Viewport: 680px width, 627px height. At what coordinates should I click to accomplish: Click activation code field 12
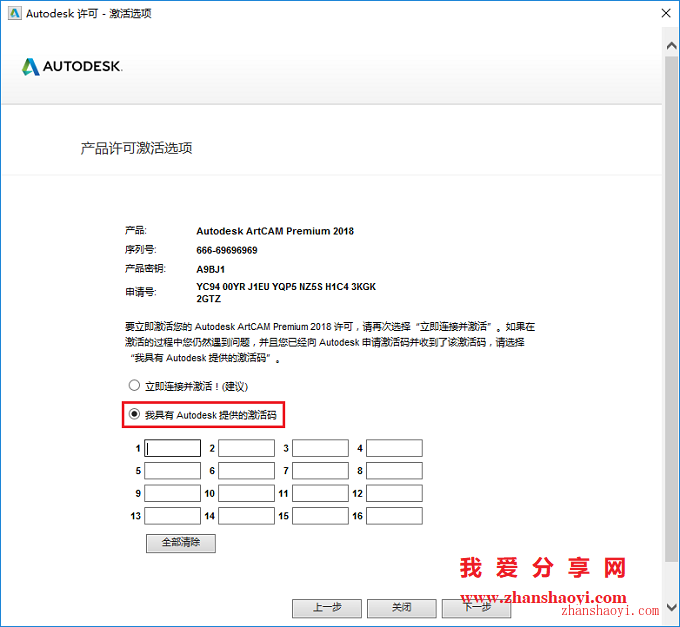(394, 493)
